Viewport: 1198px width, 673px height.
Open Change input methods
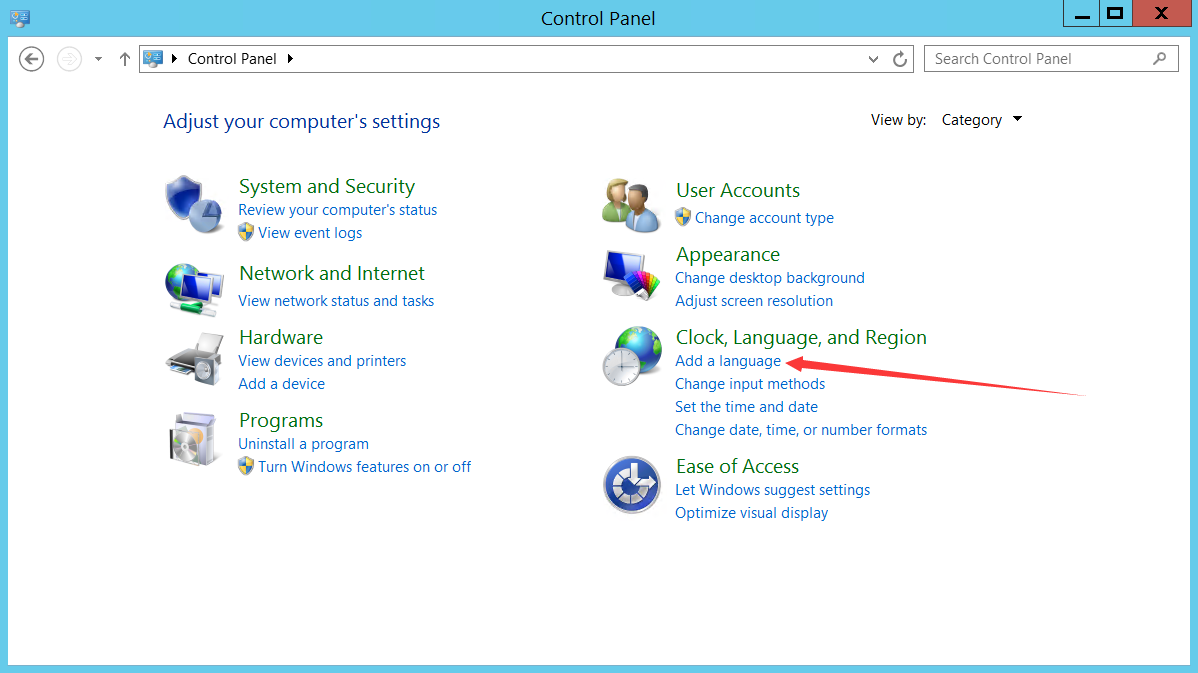750,383
